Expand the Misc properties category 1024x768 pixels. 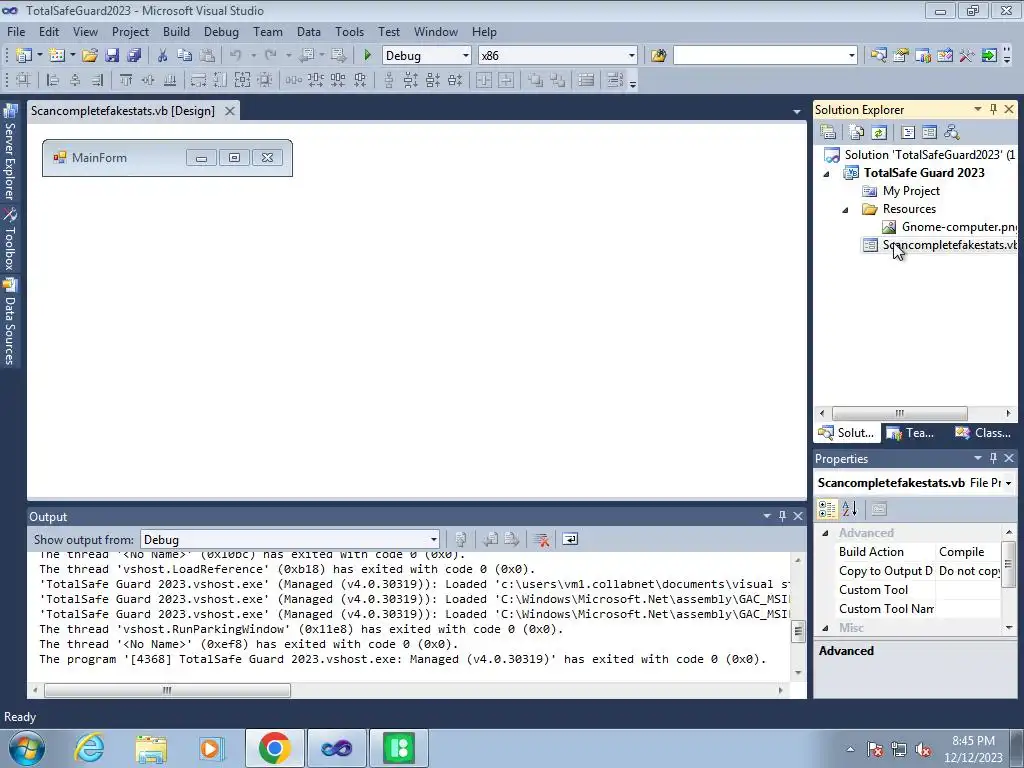(825, 628)
